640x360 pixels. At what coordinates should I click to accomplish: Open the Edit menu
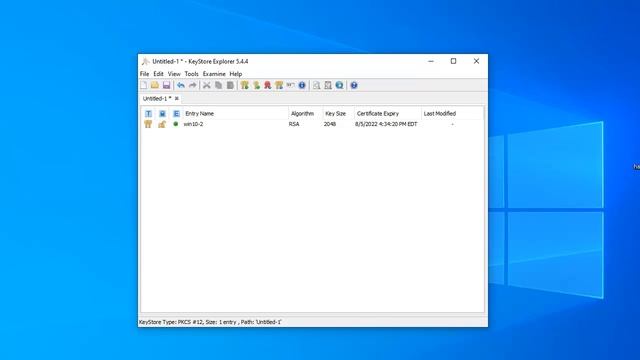[x=158, y=74]
